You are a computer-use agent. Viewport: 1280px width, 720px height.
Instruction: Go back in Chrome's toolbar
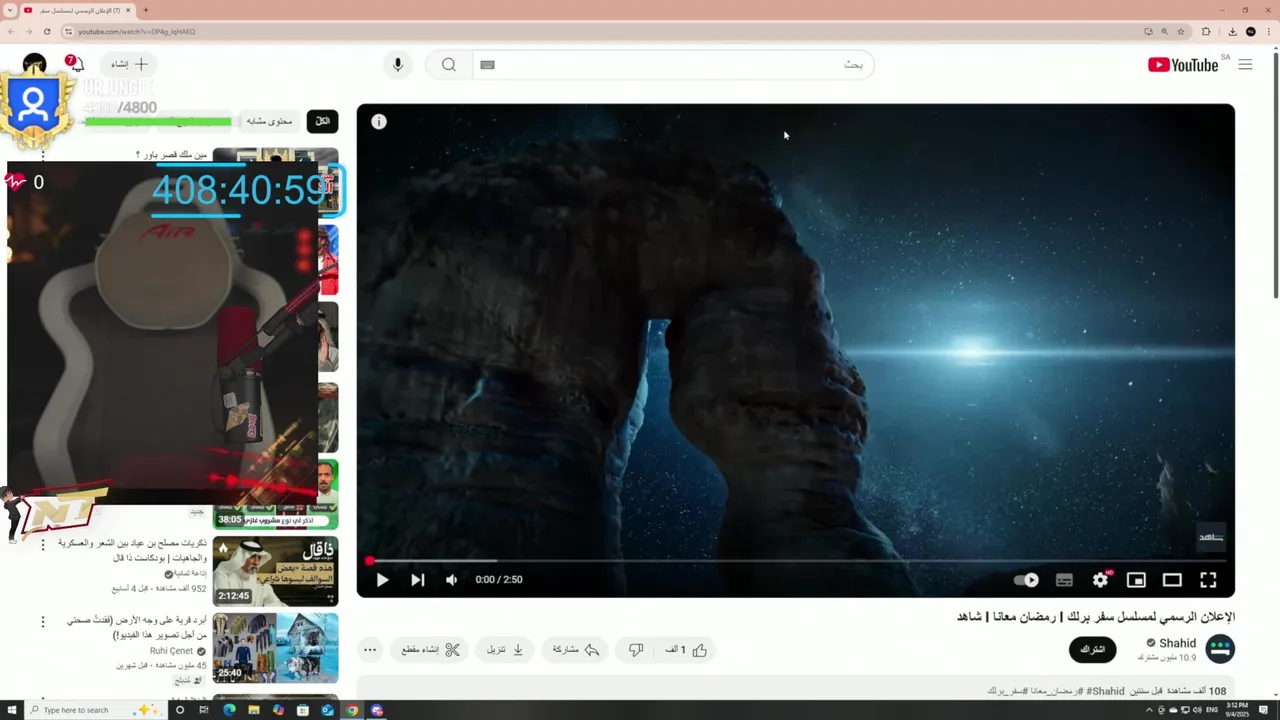pyautogui.click(x=10, y=31)
